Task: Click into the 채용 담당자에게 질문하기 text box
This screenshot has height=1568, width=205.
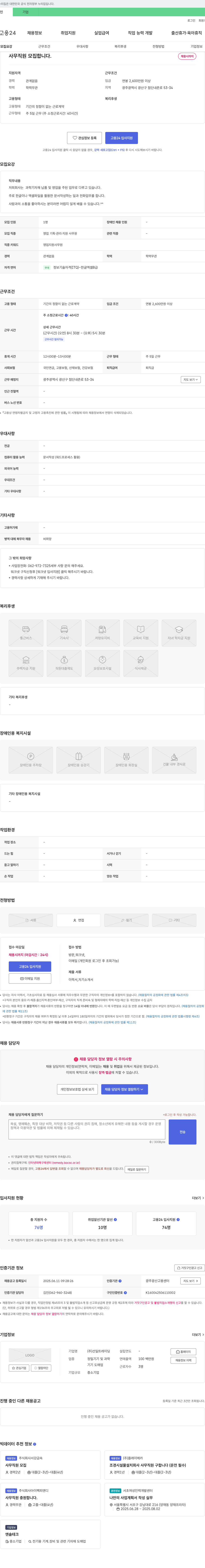Action: click(87, 1129)
